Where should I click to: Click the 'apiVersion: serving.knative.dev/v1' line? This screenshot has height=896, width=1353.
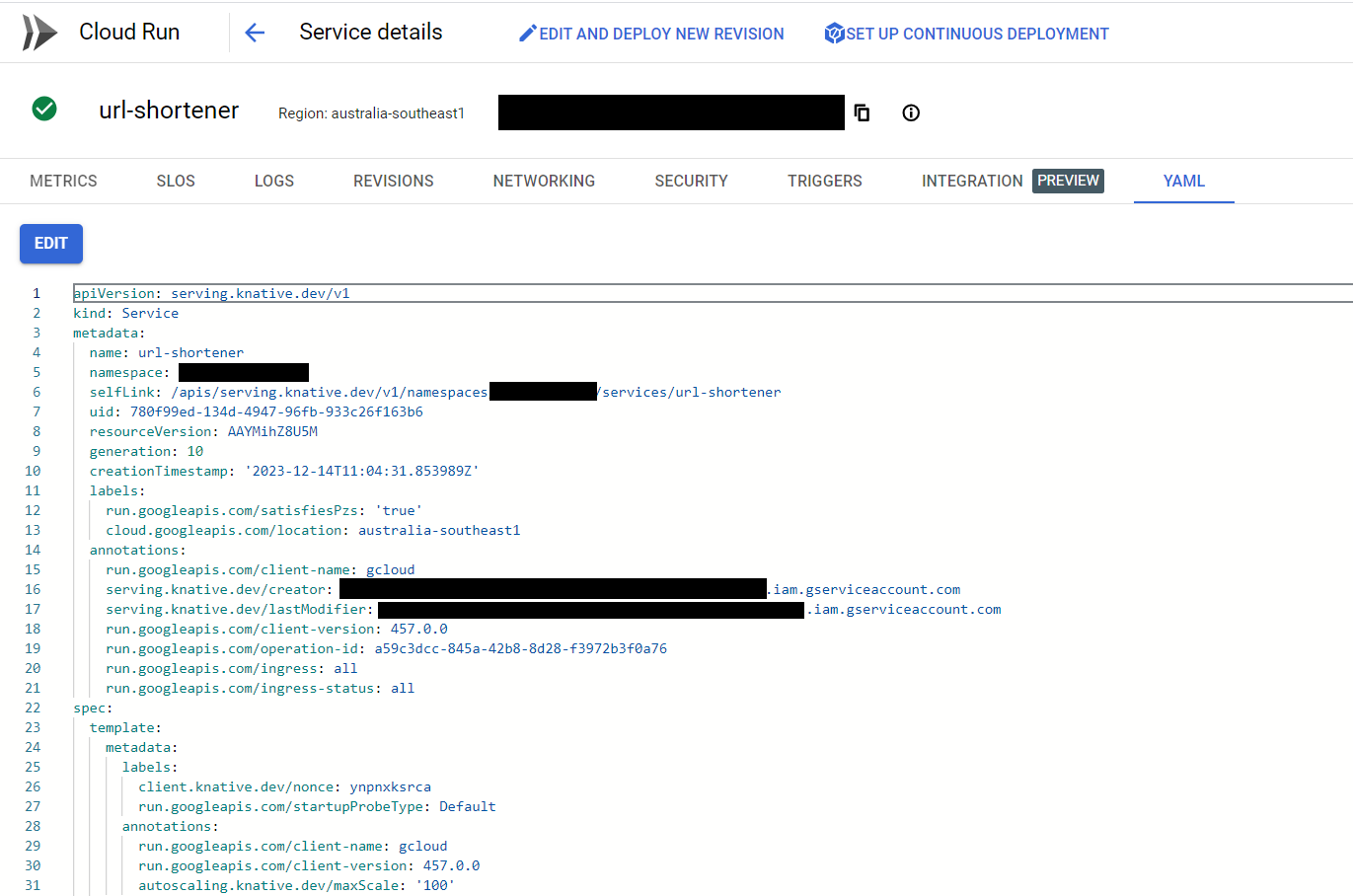point(211,293)
